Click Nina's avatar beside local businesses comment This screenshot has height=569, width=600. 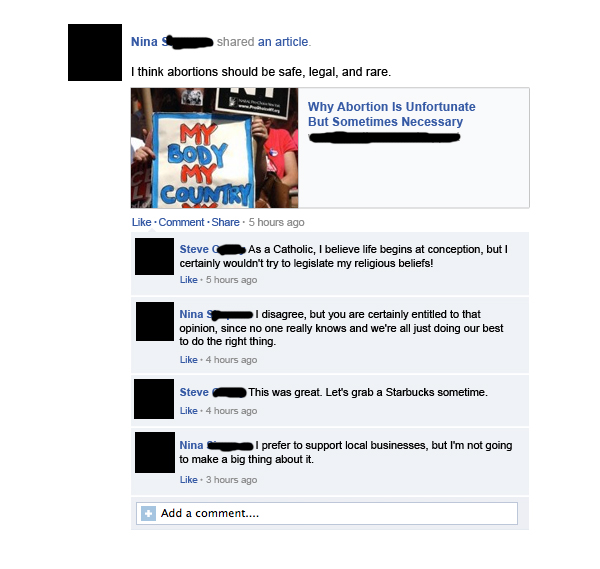(x=155, y=453)
